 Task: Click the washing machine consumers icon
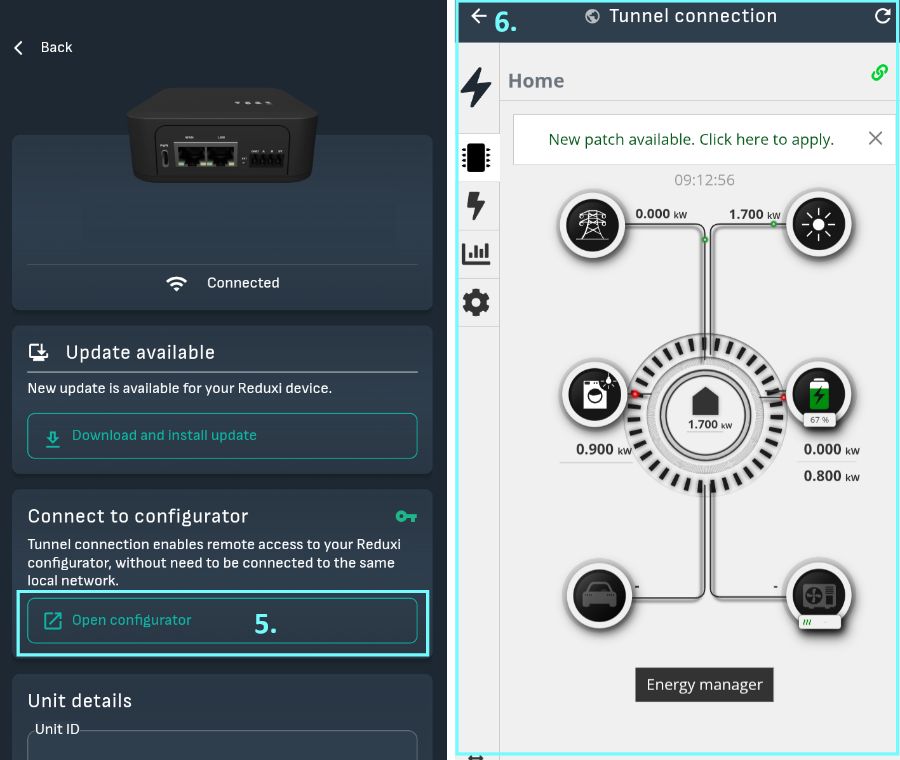tap(595, 394)
